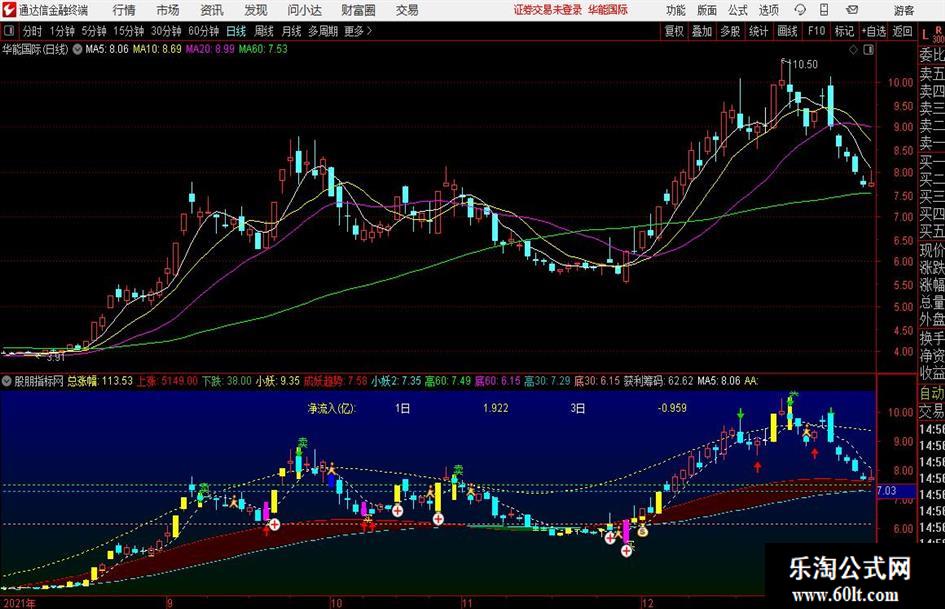The width and height of the screenshot is (945, 609).
Task: Click the MA20: 8.99 value
Action: click(210, 49)
